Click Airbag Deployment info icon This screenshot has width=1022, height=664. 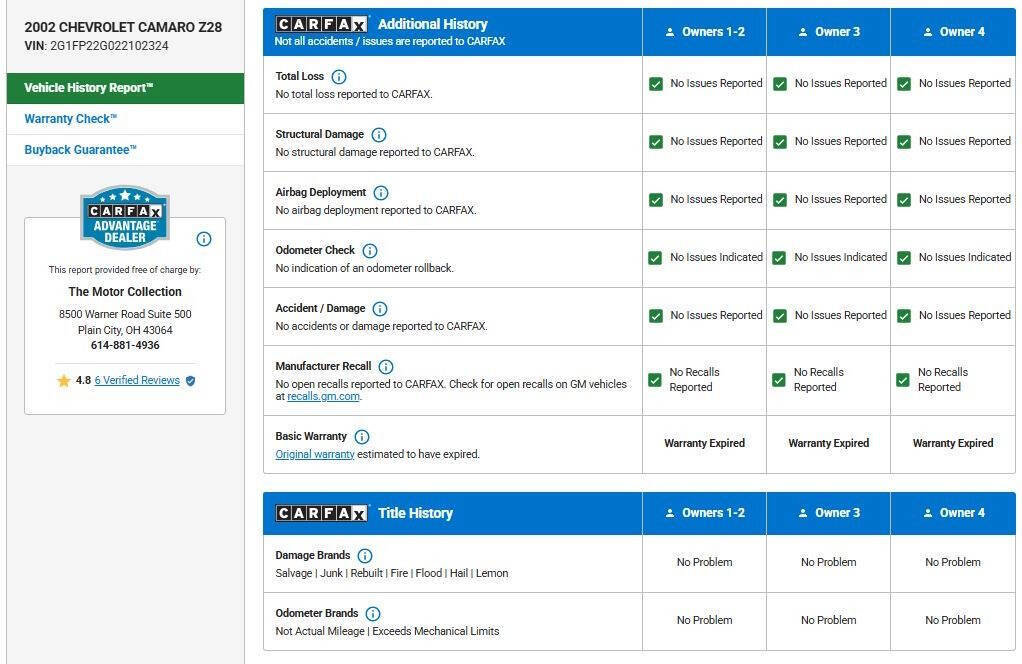tap(380, 193)
